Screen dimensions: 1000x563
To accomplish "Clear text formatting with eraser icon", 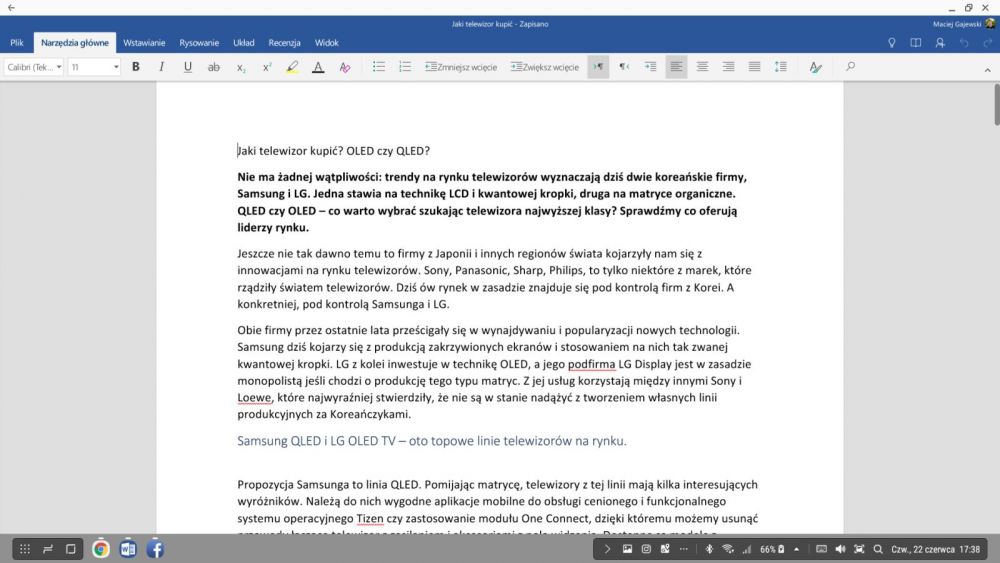I will coord(344,67).
